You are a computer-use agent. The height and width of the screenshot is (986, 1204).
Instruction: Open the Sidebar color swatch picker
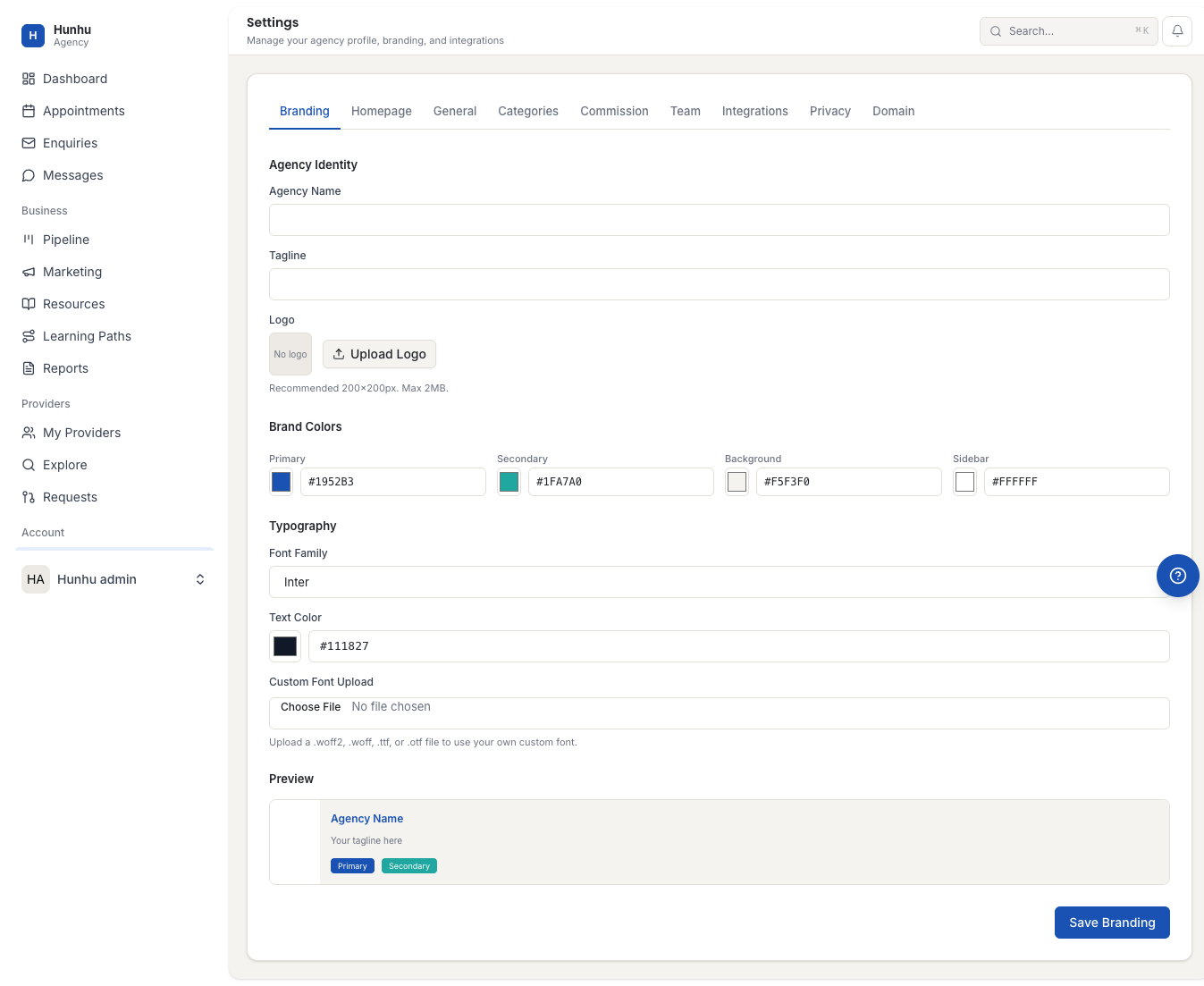964,482
